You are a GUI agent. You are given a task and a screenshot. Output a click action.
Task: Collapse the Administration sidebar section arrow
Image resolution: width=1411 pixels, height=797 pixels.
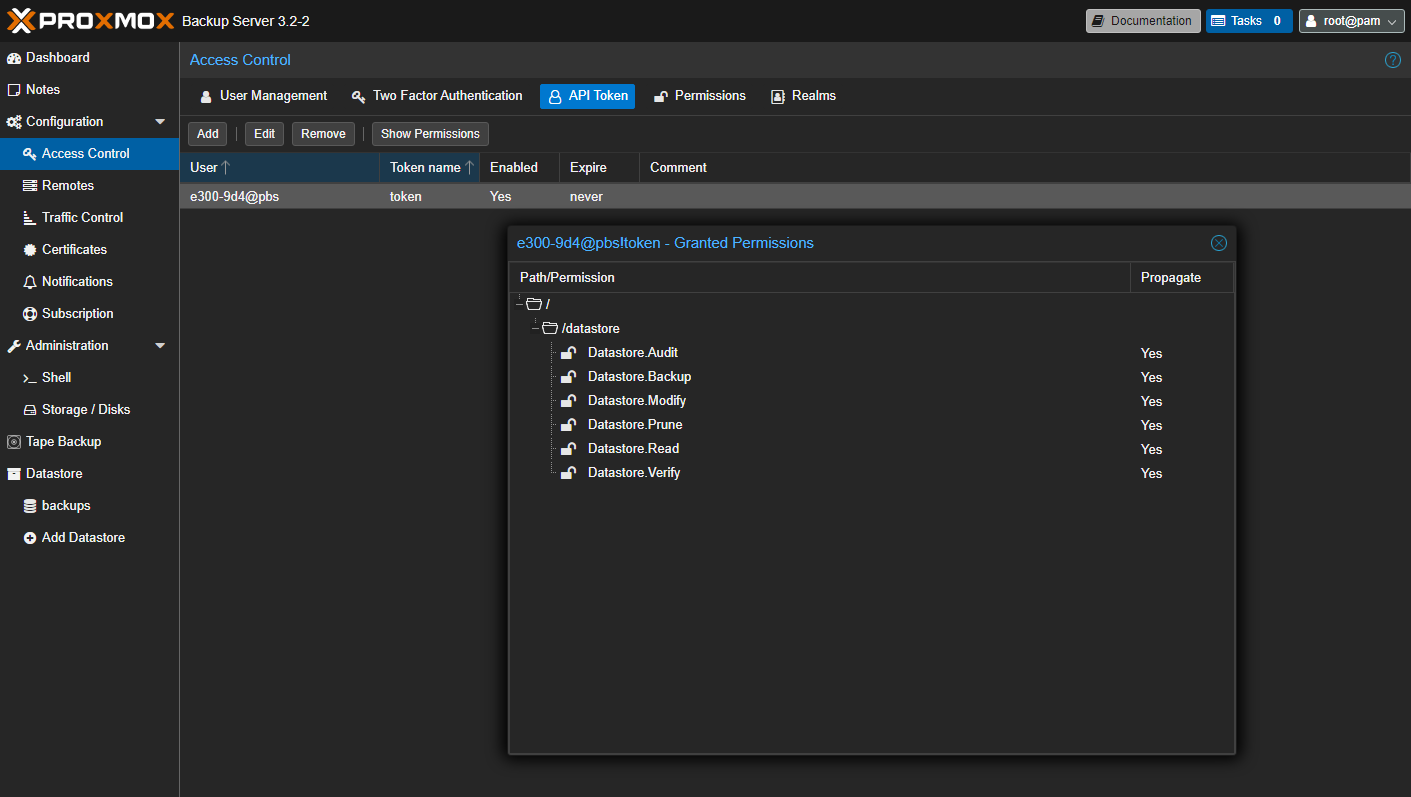tap(160, 346)
